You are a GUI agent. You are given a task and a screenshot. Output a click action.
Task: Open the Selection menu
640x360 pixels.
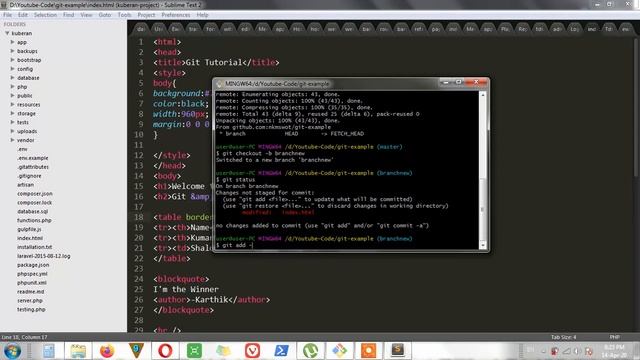tap(45, 15)
